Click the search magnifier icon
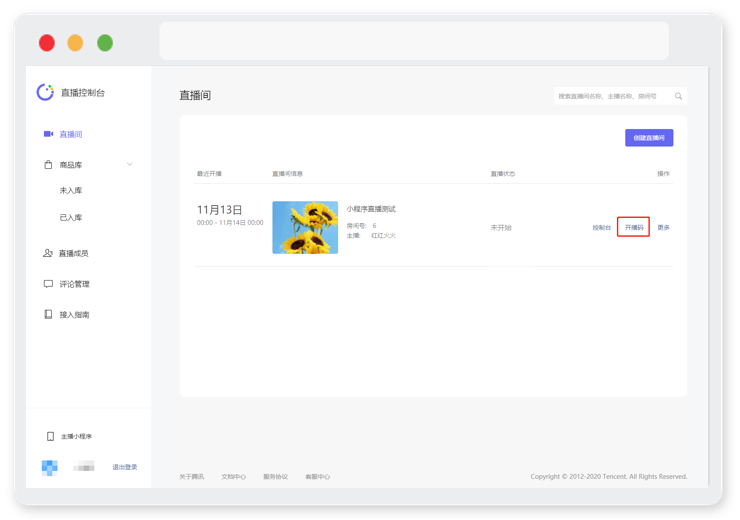This screenshot has height=520, width=740. click(x=678, y=96)
